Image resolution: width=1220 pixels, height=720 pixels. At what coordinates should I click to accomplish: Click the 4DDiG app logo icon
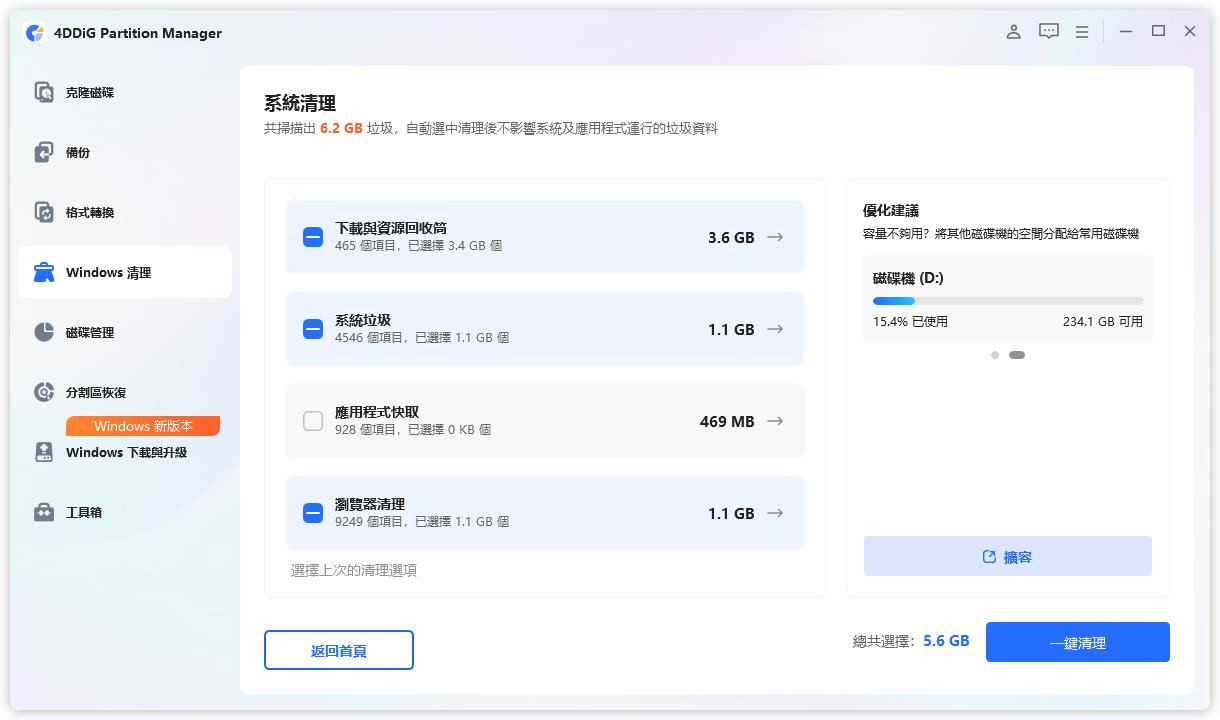click(x=35, y=33)
